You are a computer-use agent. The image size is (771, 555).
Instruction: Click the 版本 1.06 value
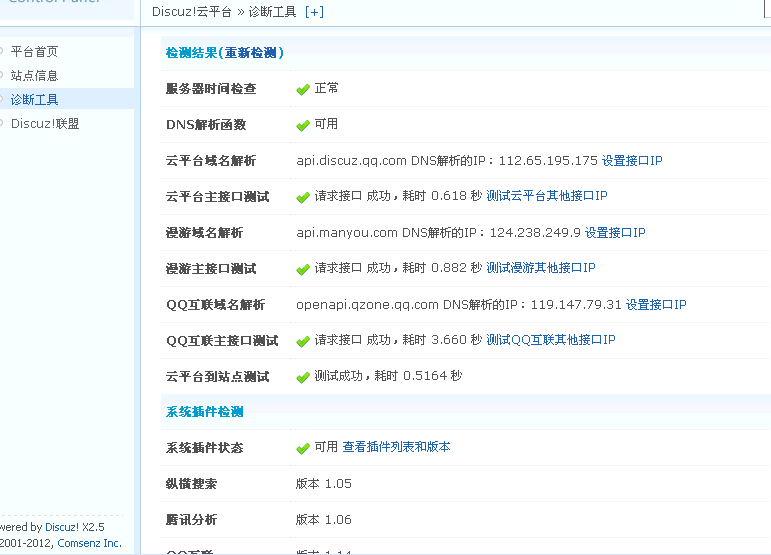click(x=324, y=520)
